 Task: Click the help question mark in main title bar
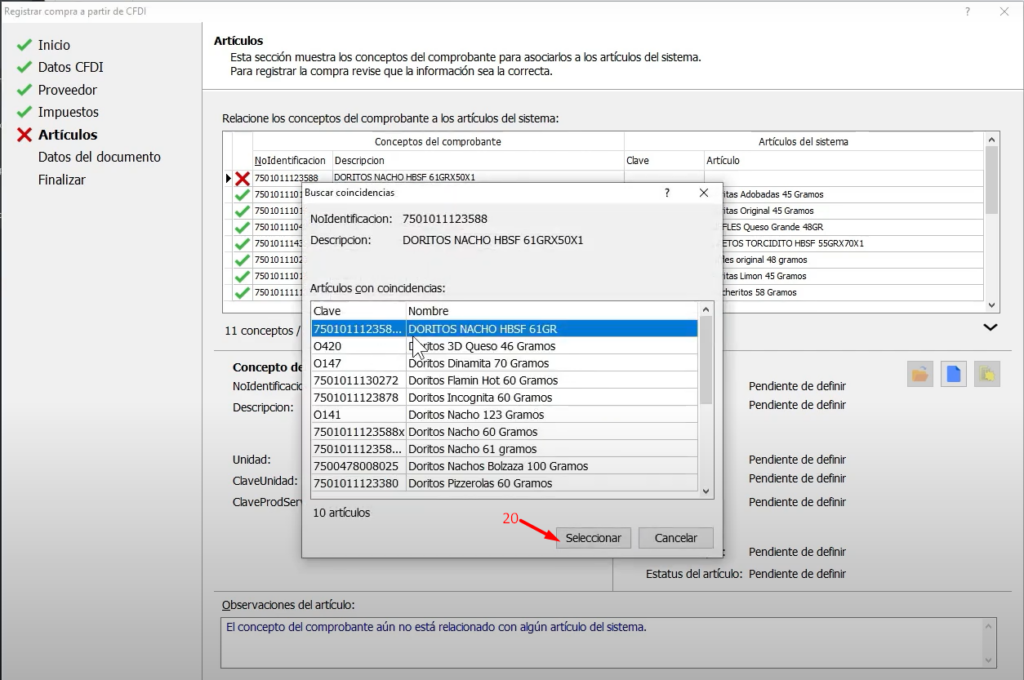point(967,11)
